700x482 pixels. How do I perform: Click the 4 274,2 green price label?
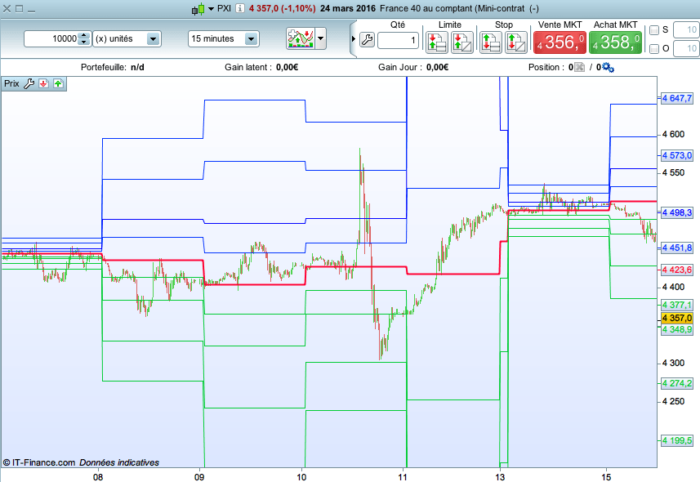coord(677,383)
